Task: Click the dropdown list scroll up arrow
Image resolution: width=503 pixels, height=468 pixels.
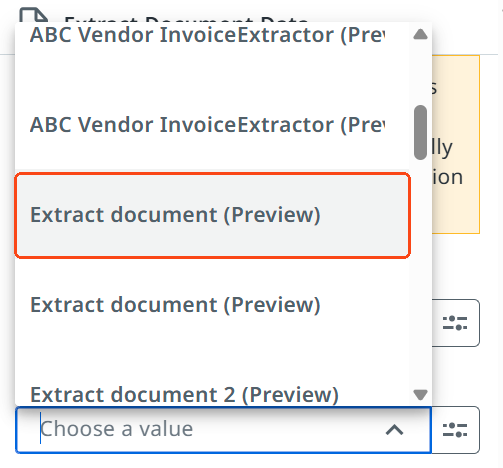Action: (420, 34)
